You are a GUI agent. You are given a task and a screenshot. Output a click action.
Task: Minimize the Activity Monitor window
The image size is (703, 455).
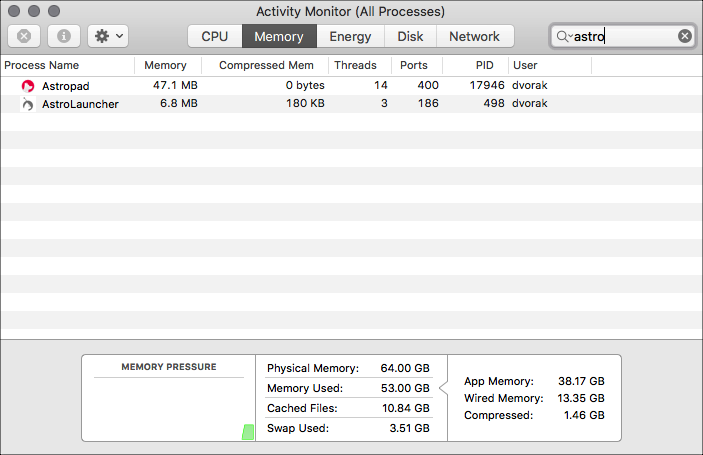34,11
